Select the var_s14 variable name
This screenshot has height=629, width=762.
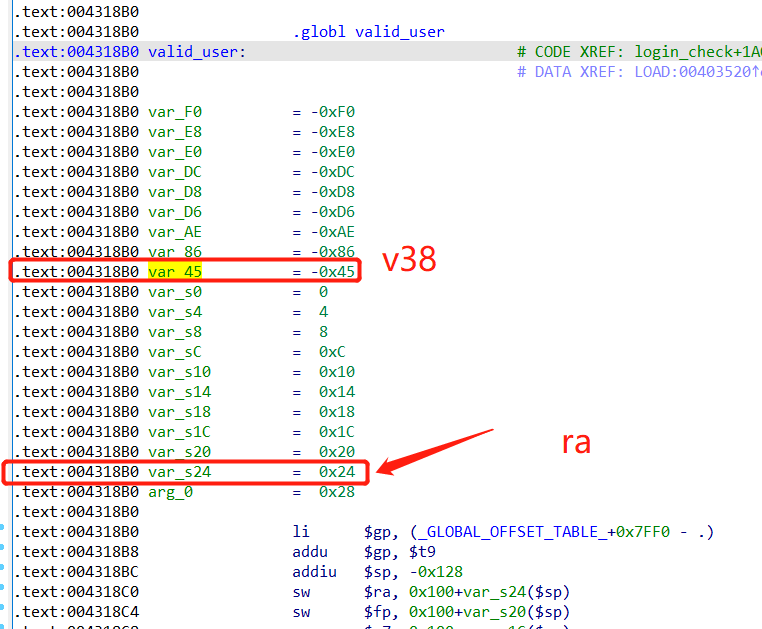pos(179,392)
